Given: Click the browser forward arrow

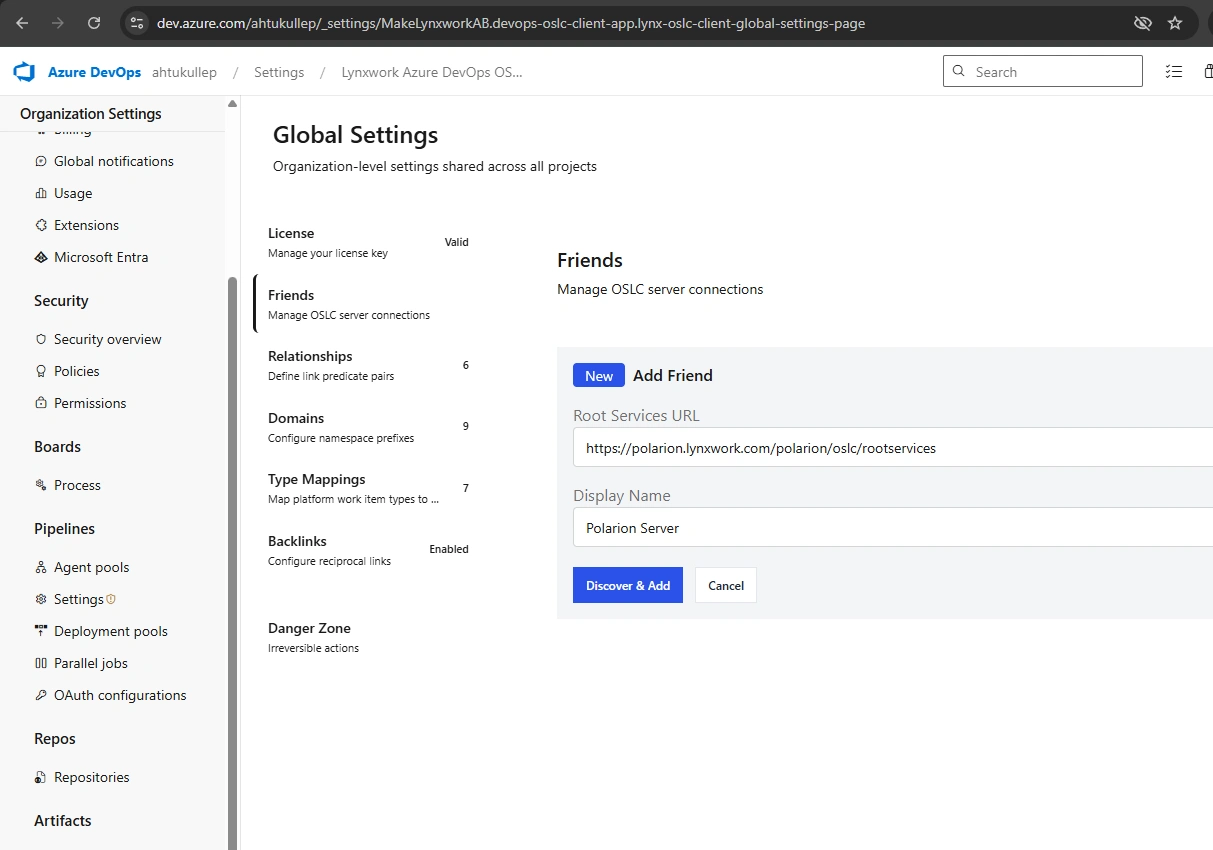Looking at the screenshot, I should point(58,22).
